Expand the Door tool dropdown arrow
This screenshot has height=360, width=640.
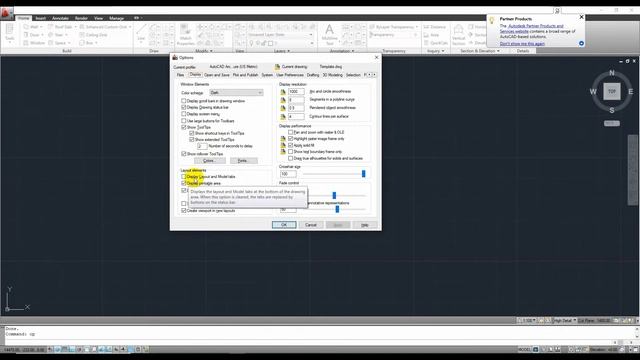(x=42, y=35)
